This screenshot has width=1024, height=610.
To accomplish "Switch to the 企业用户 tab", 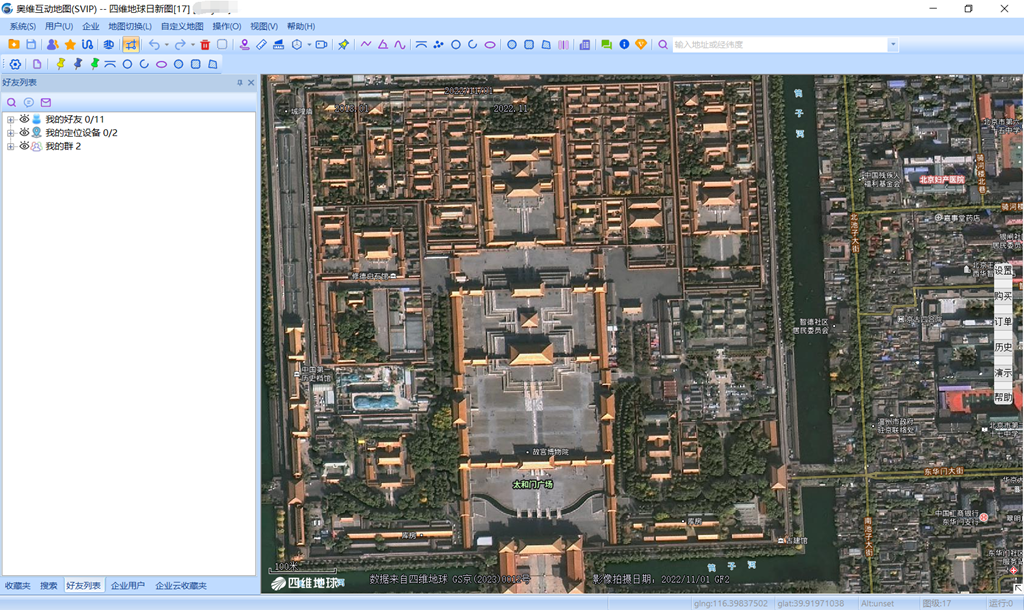I will coord(127,586).
